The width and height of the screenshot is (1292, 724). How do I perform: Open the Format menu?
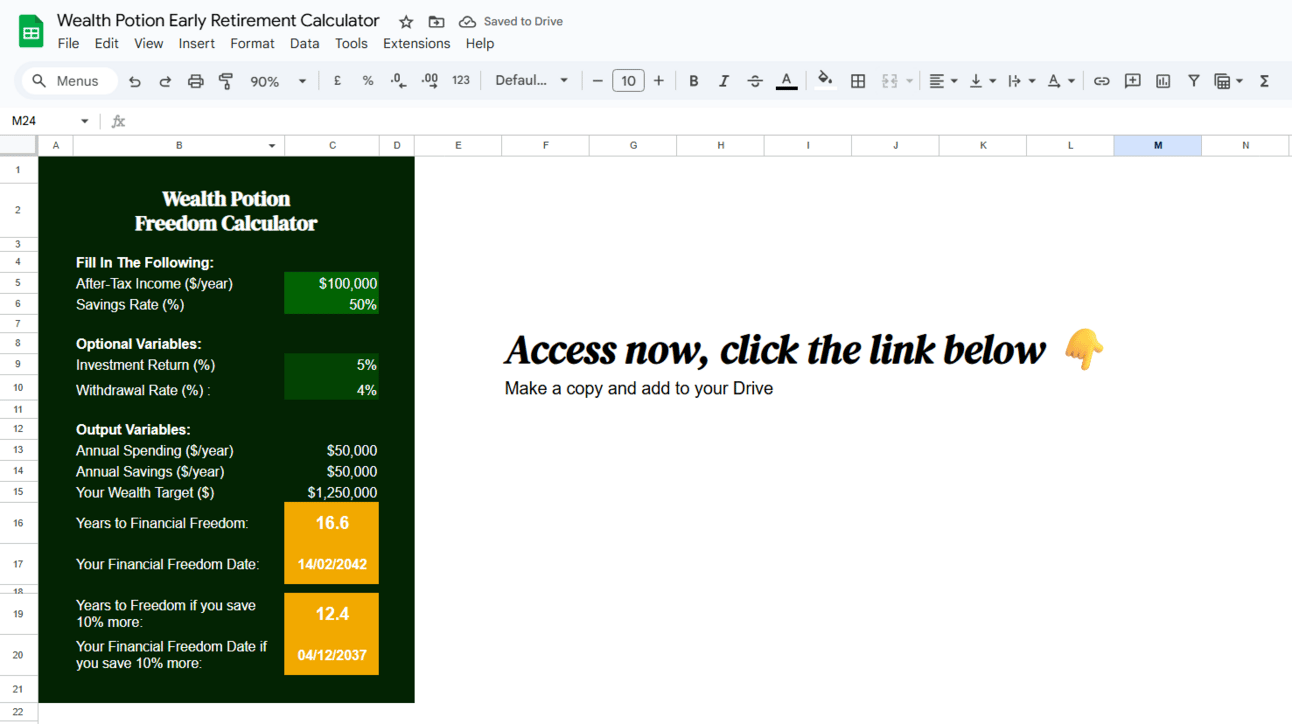point(252,44)
